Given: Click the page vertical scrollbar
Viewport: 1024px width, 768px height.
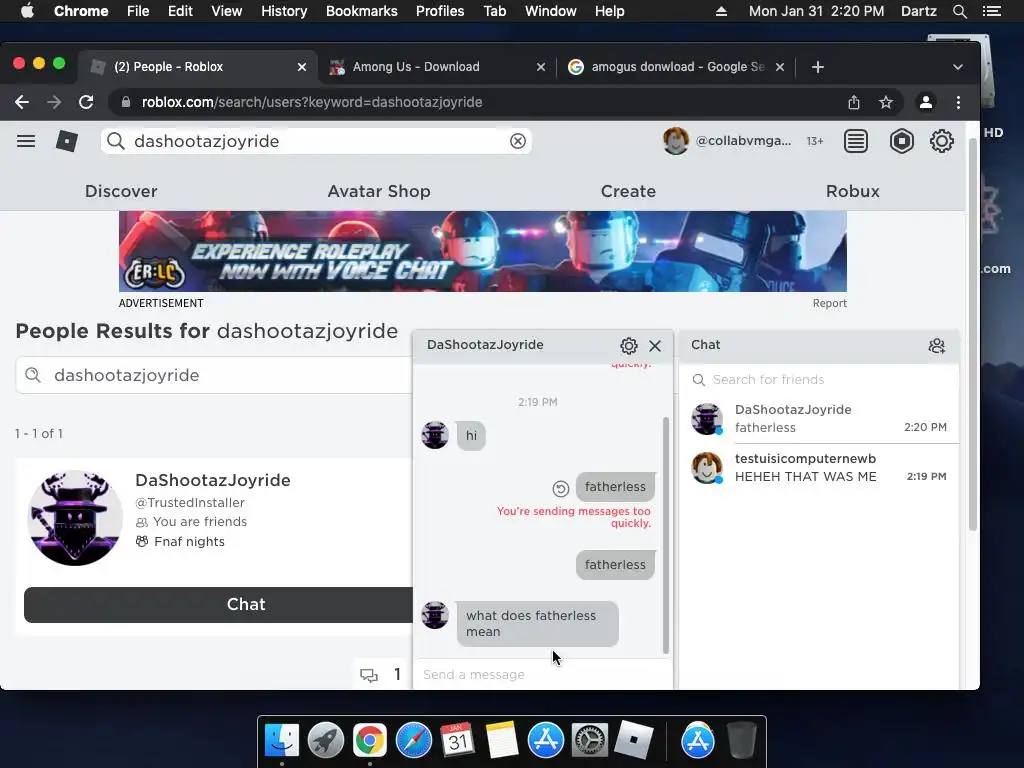Looking at the screenshot, I should [x=972, y=334].
